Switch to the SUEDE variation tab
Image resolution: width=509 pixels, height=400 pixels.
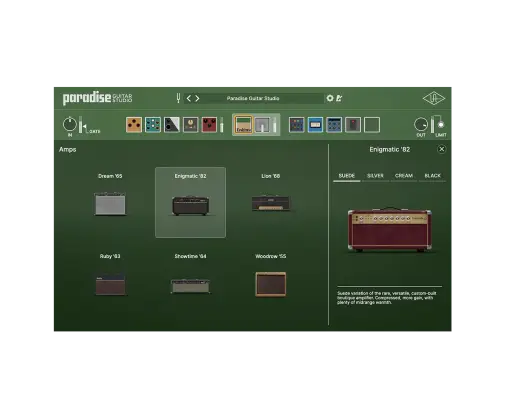click(x=347, y=176)
